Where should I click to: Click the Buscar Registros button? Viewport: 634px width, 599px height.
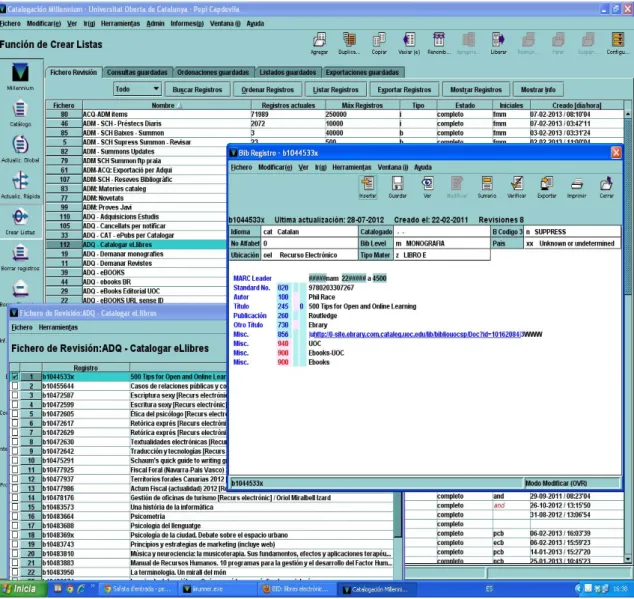pos(197,89)
